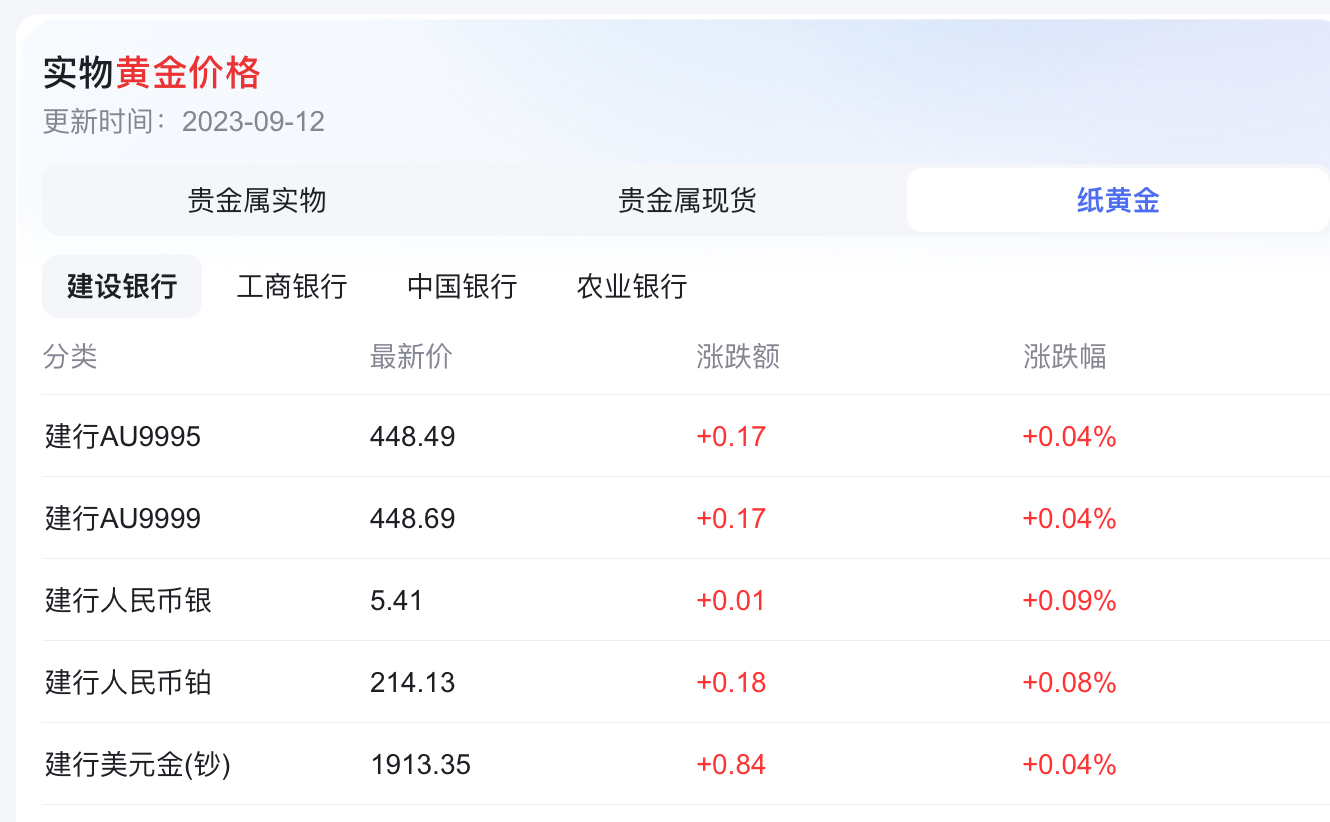Click the +0.84 change value
This screenshot has width=1330, height=822.
coord(730,764)
